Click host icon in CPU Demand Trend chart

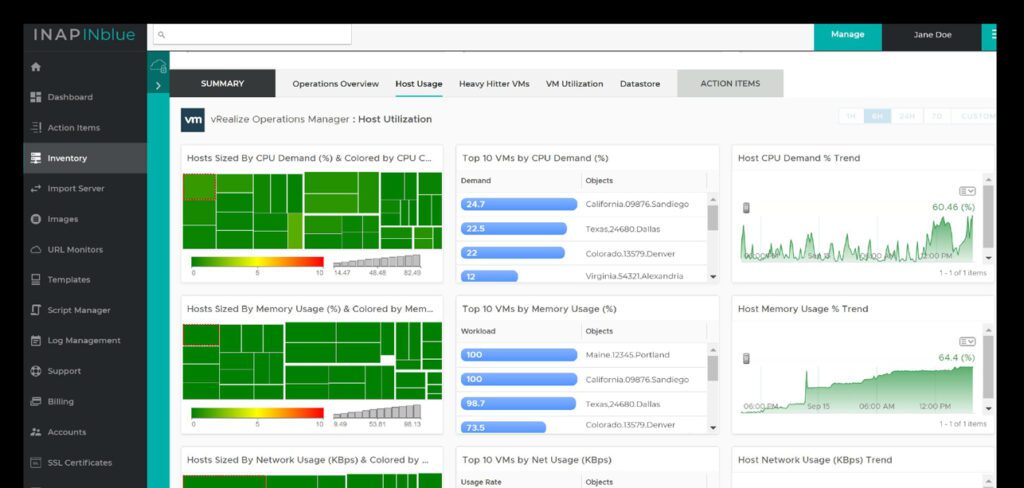(x=746, y=208)
